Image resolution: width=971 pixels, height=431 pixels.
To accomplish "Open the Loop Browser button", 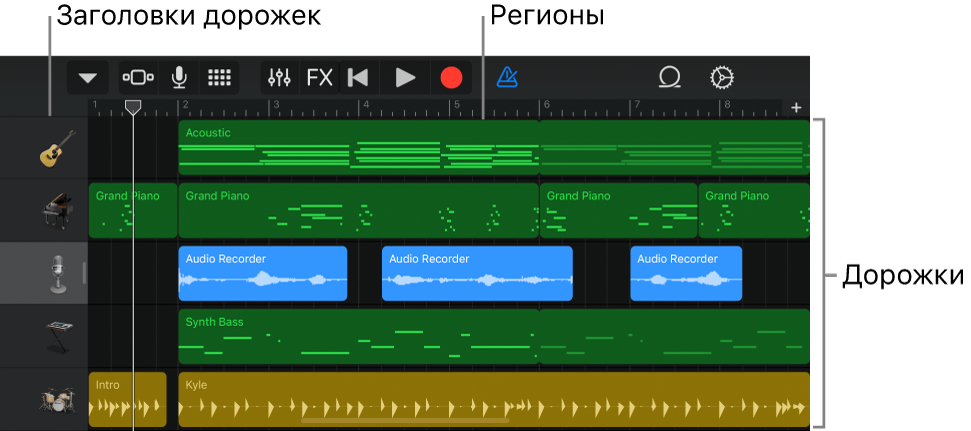I will pos(669,78).
